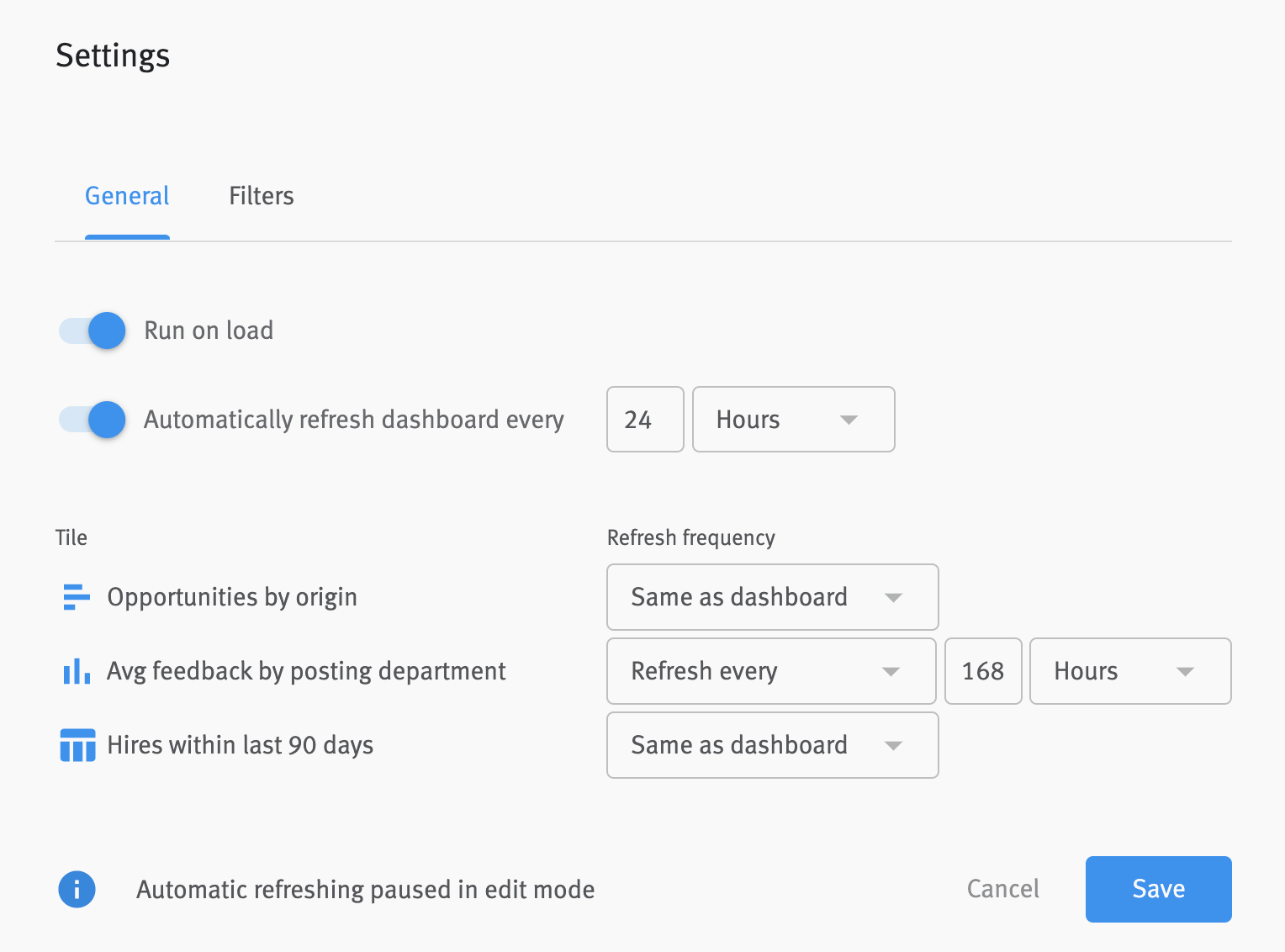Click the 168 hours input field

983,671
